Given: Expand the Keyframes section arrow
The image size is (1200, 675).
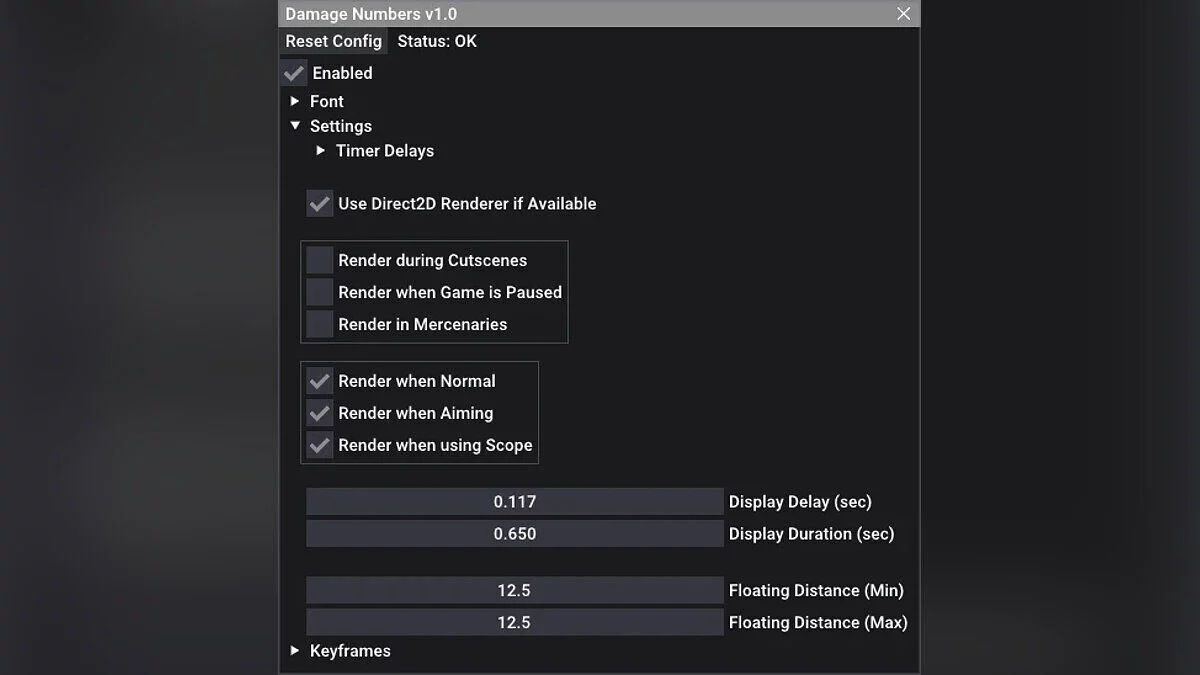Looking at the screenshot, I should [x=295, y=651].
